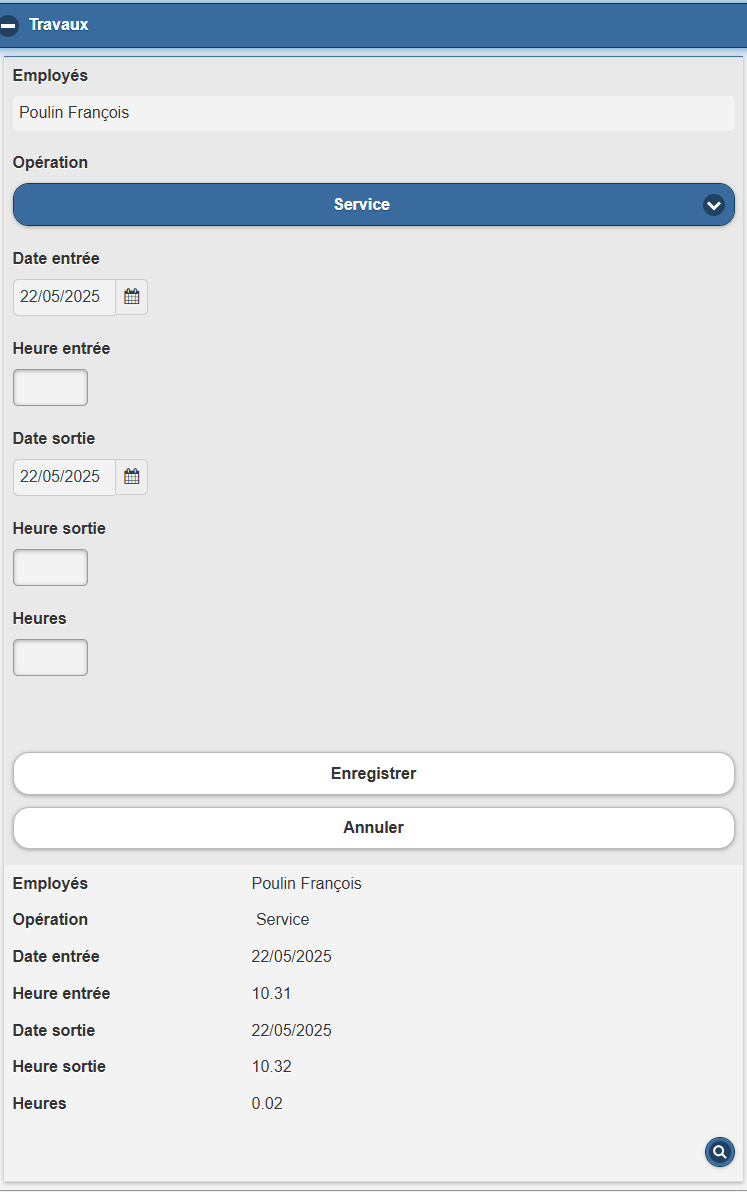Click the Travaux header title

(x=59, y=24)
